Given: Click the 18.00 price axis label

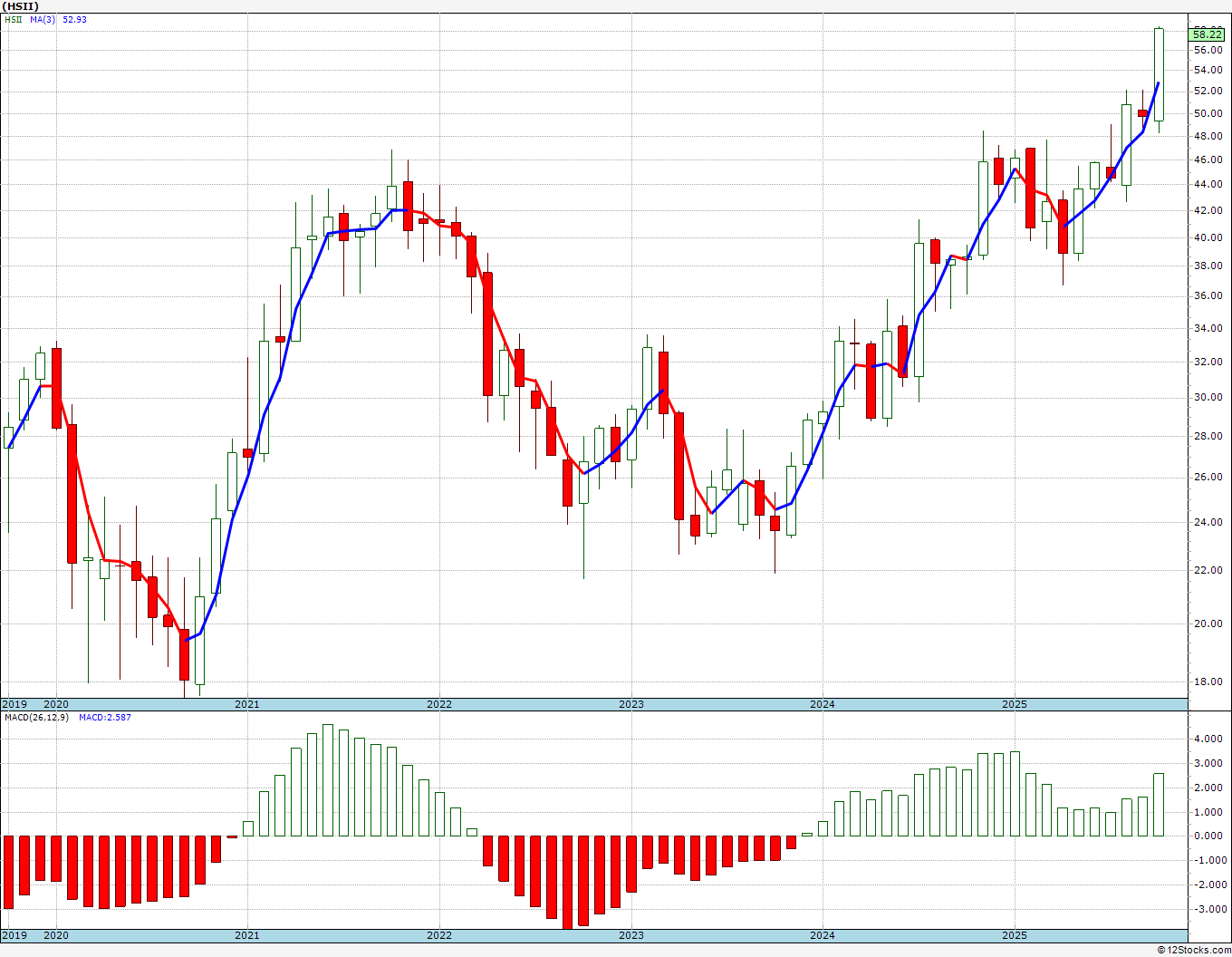Looking at the screenshot, I should pyautogui.click(x=1208, y=682).
